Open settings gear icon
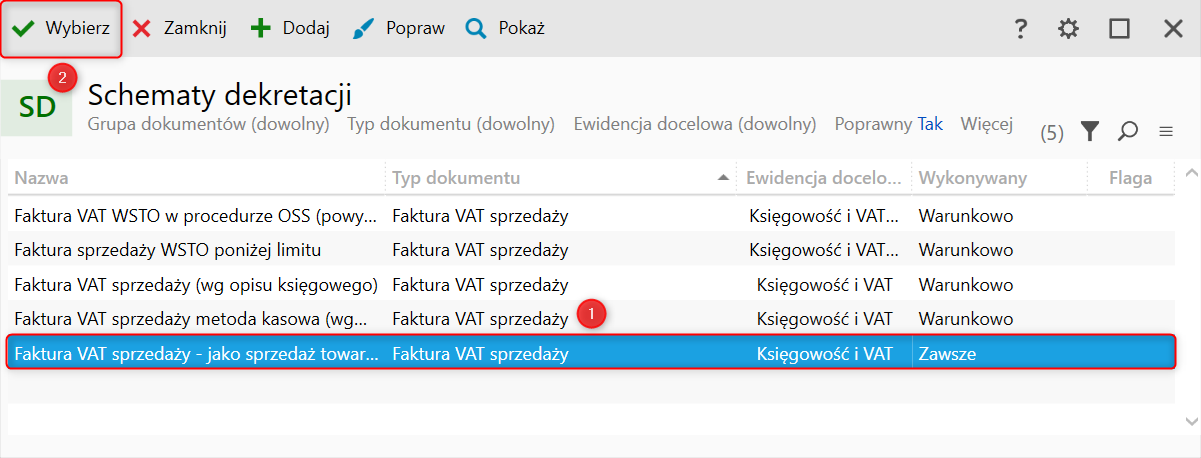Screen dimensions: 1201x458 point(1069,29)
